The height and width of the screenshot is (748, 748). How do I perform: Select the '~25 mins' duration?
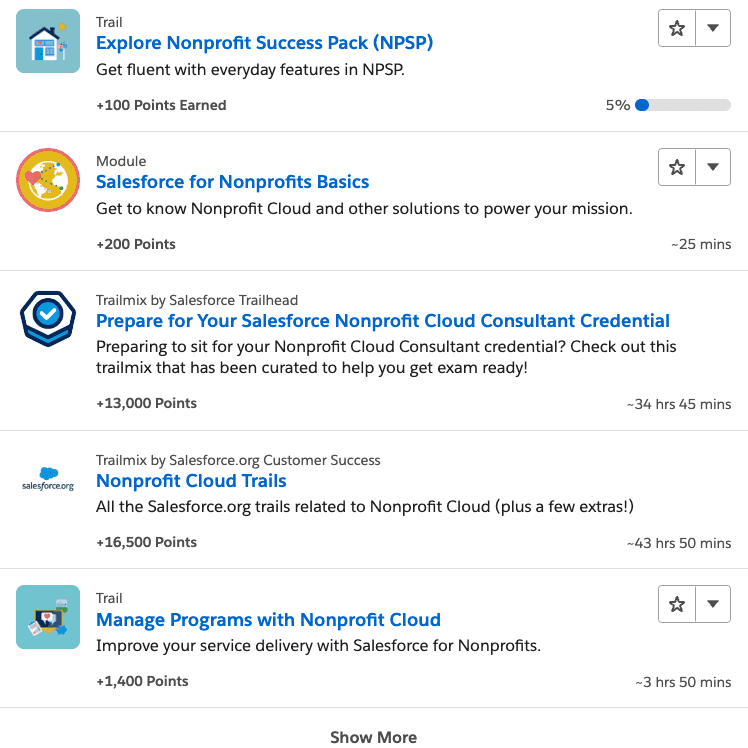click(701, 244)
